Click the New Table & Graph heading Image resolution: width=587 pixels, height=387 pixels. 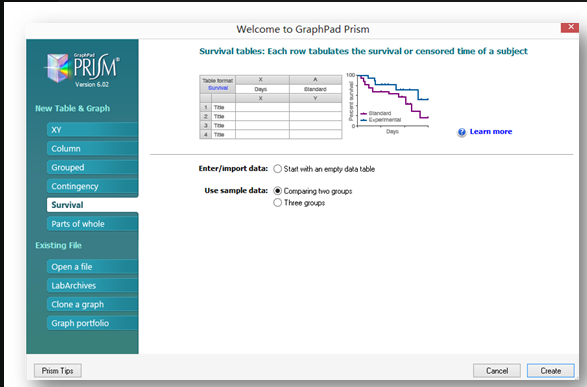click(x=73, y=109)
